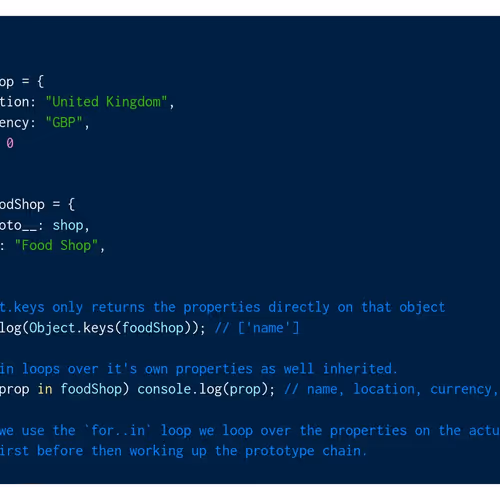Click the "Food Shop" string literal

click(x=56, y=246)
